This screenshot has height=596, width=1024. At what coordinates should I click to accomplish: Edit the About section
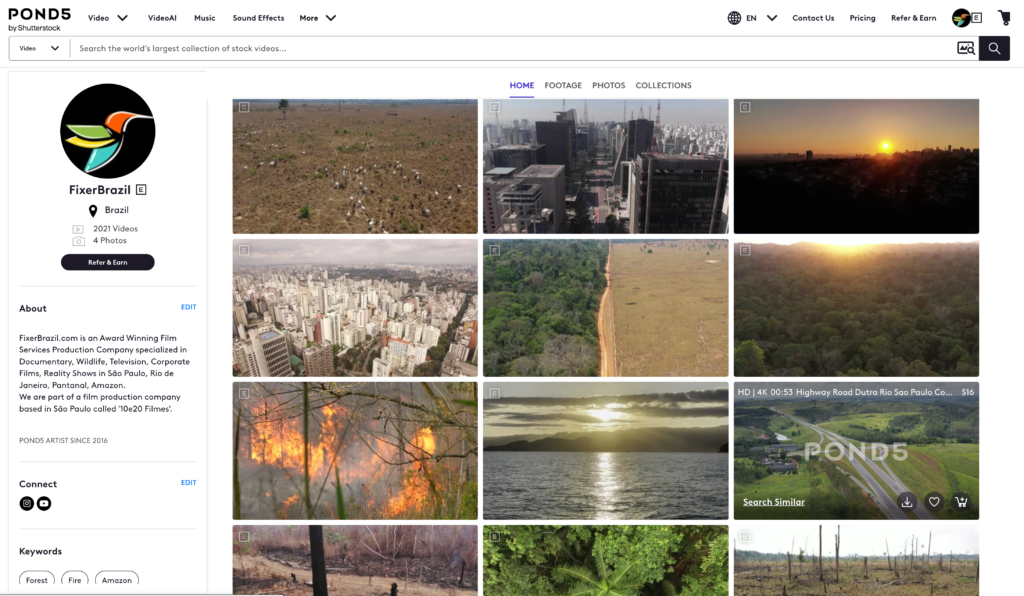point(189,307)
